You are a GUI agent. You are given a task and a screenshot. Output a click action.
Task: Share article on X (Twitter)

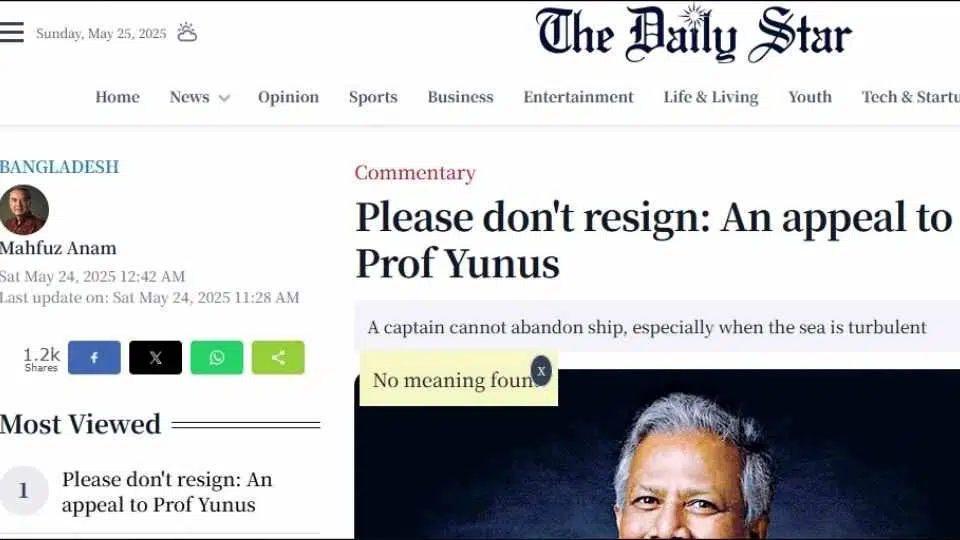[x=156, y=358]
